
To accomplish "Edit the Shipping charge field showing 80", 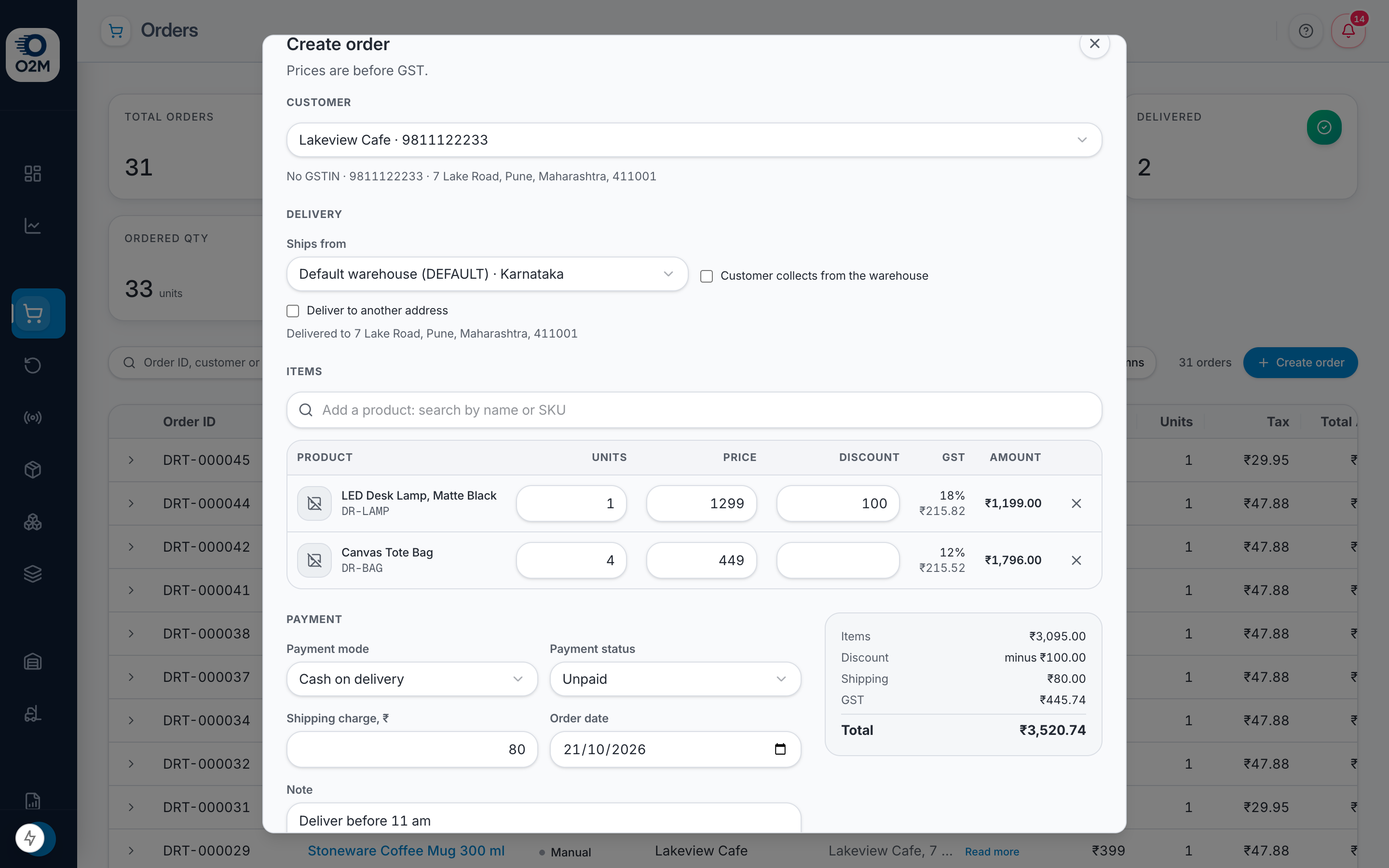I will [412, 749].
